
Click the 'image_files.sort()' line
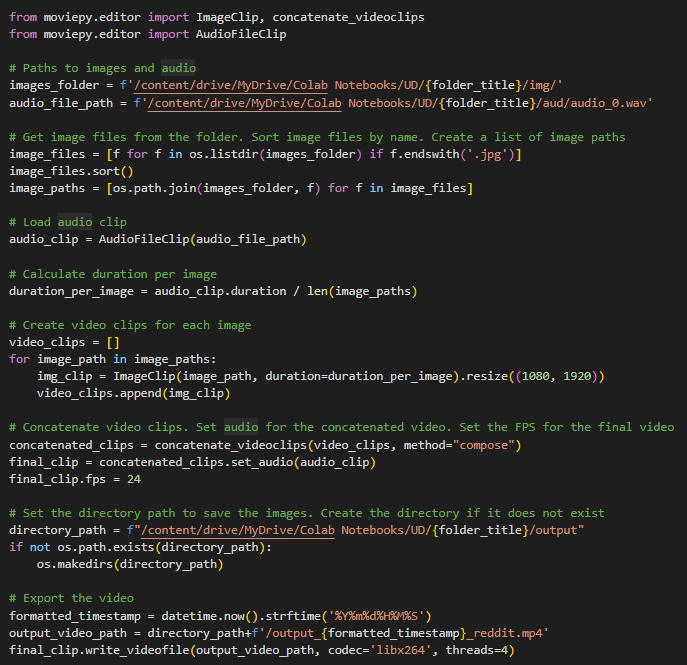[x=71, y=171]
